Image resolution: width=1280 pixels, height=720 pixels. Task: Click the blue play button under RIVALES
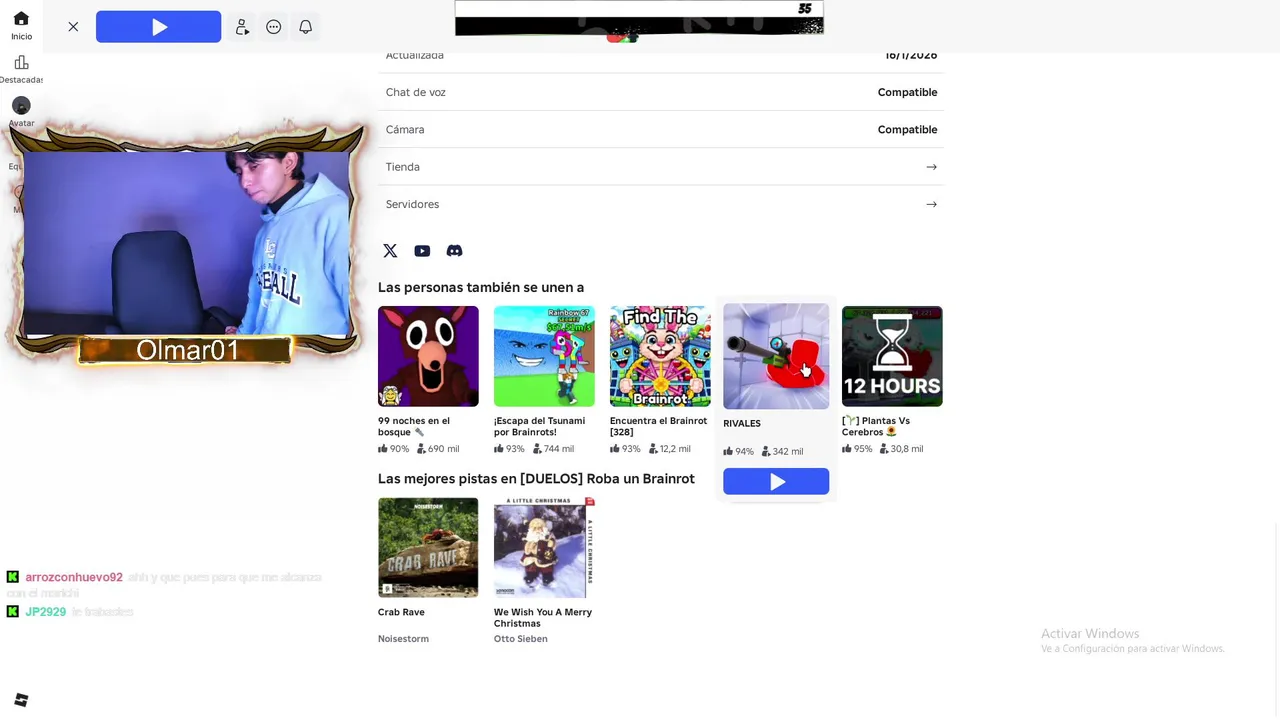click(776, 482)
